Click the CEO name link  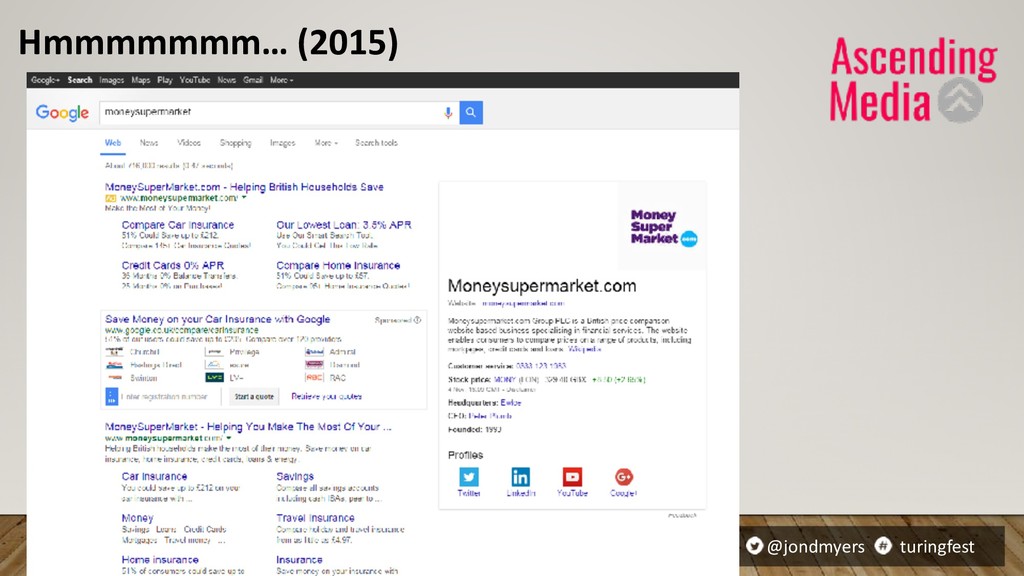pos(490,416)
